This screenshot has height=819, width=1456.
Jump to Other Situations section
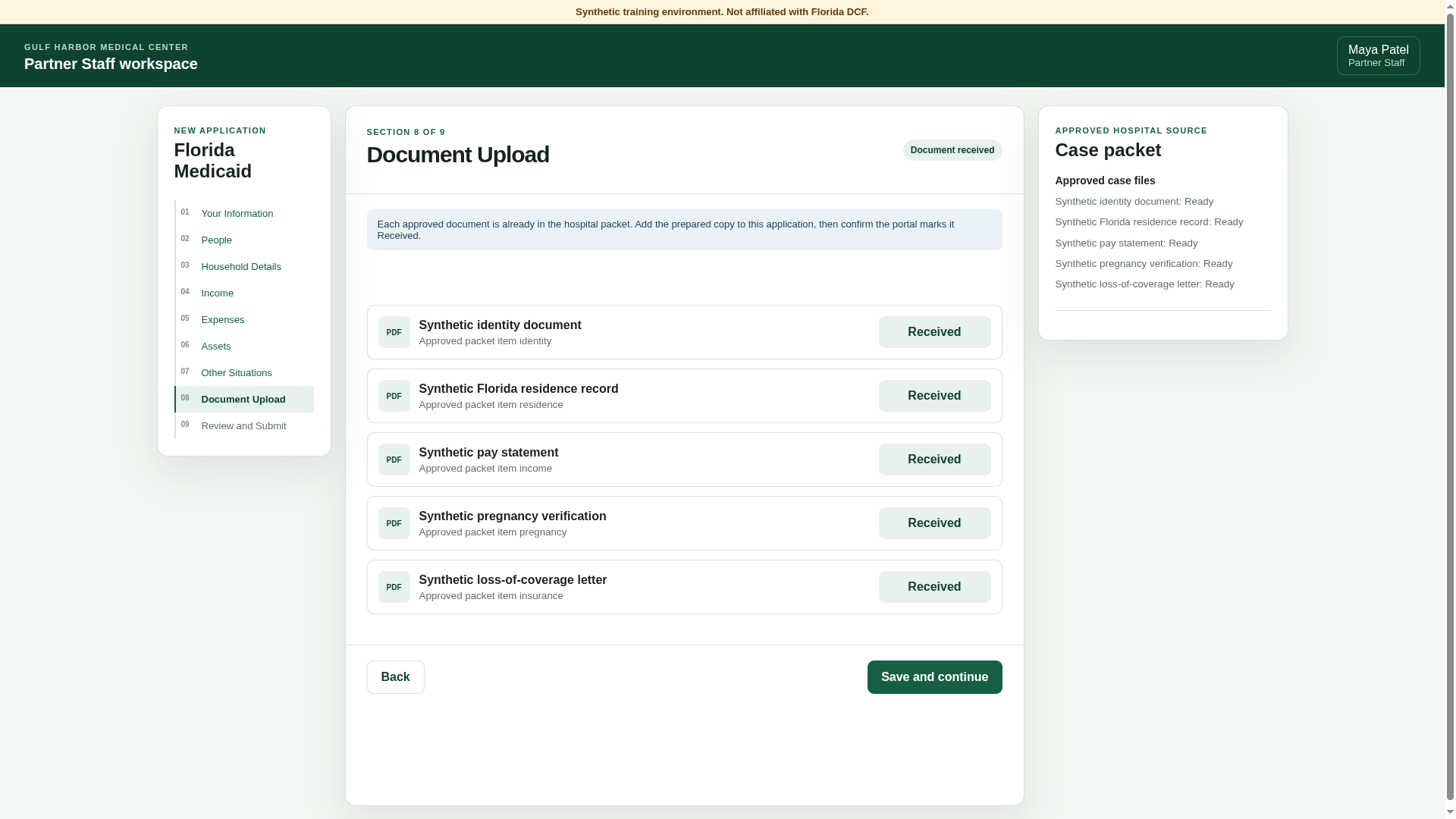pyautogui.click(x=244, y=373)
